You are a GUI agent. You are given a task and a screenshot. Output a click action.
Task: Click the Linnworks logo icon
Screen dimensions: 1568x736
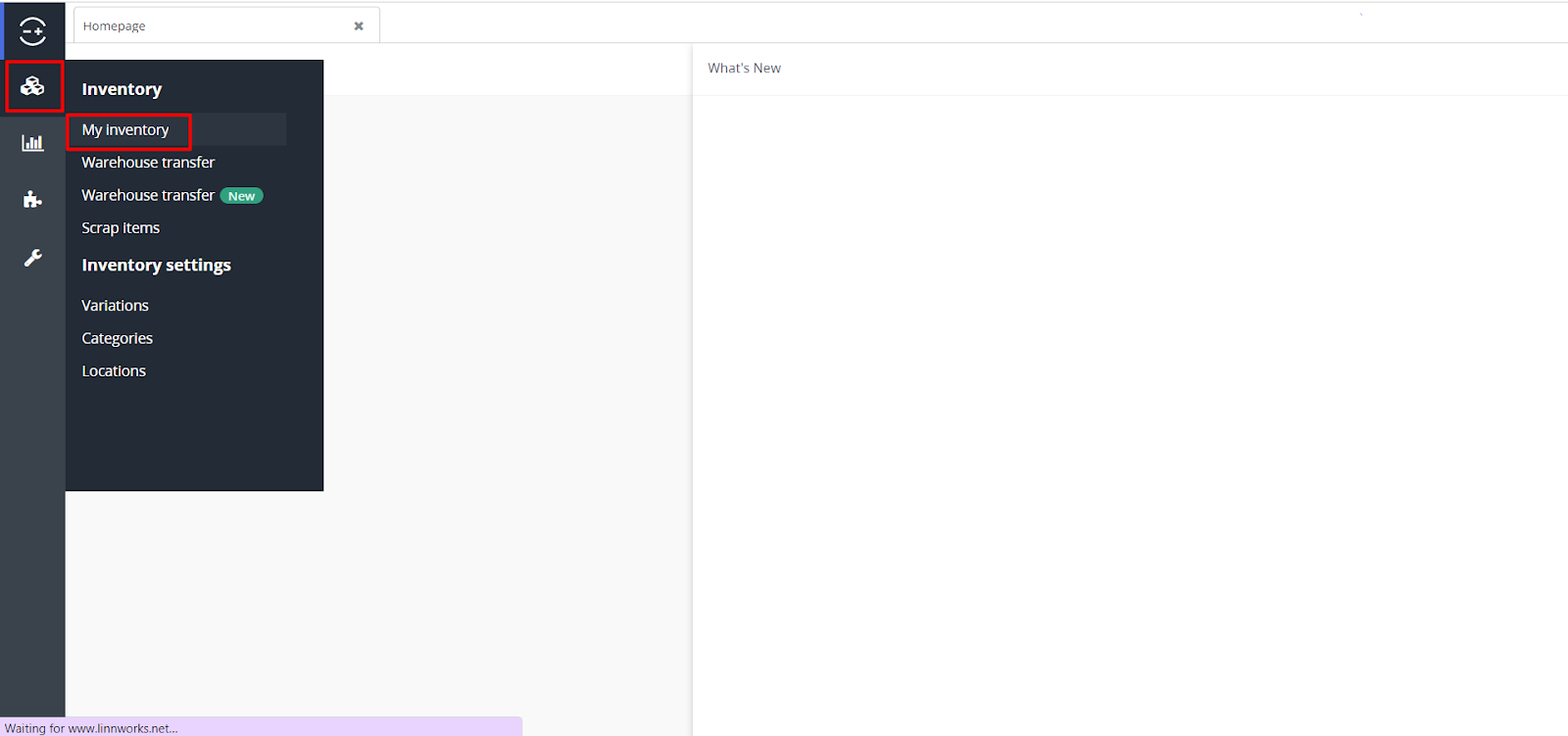pos(32,31)
